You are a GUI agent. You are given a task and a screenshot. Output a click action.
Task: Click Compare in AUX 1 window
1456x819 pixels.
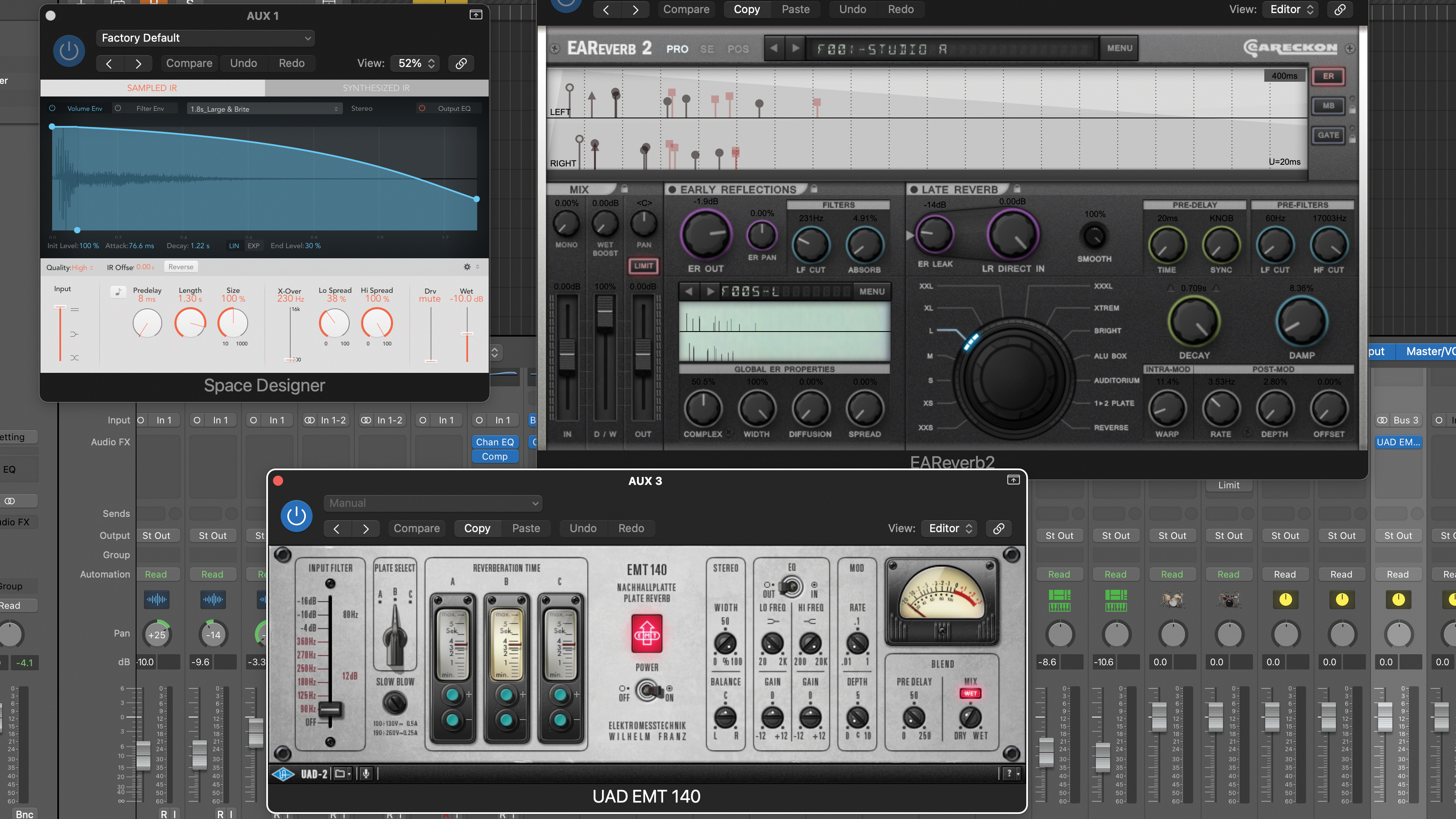(189, 63)
